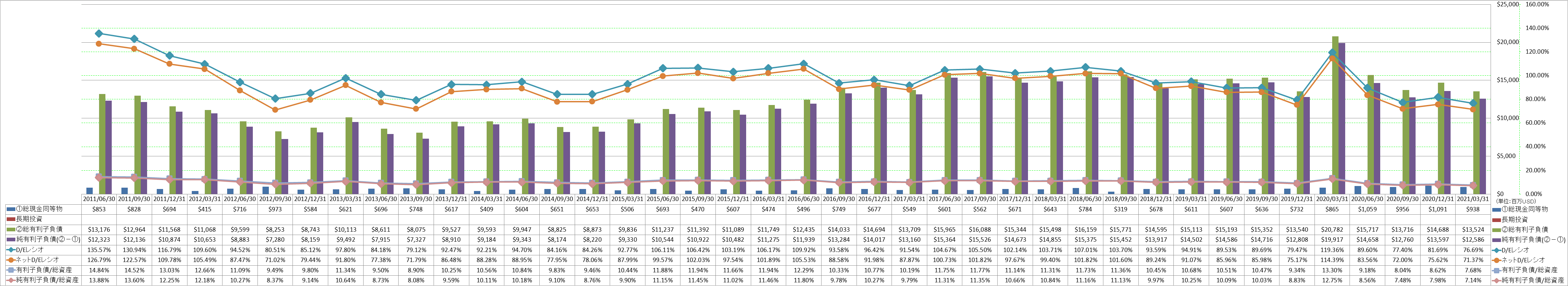Click the 14.84% debt-to-assets cell
This screenshot has width=1568, height=286.
pyautogui.click(x=99, y=270)
